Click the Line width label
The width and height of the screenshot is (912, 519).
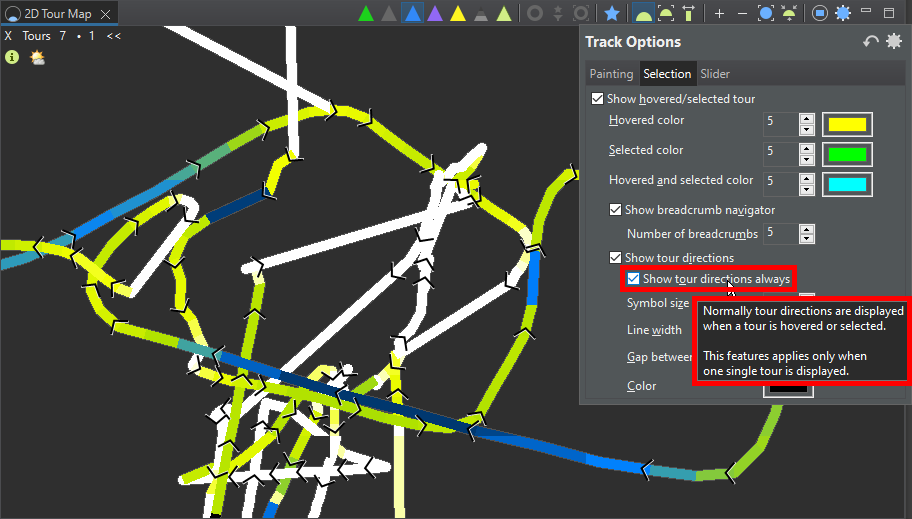(654, 329)
